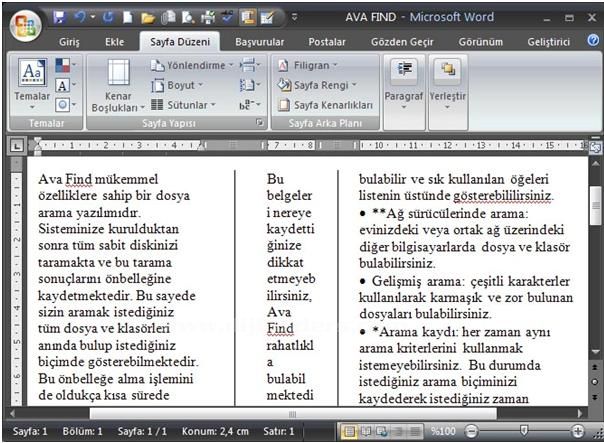Open the Temalar themes gallery
Image resolution: width=604 pixels, height=443 pixels.
[32, 84]
